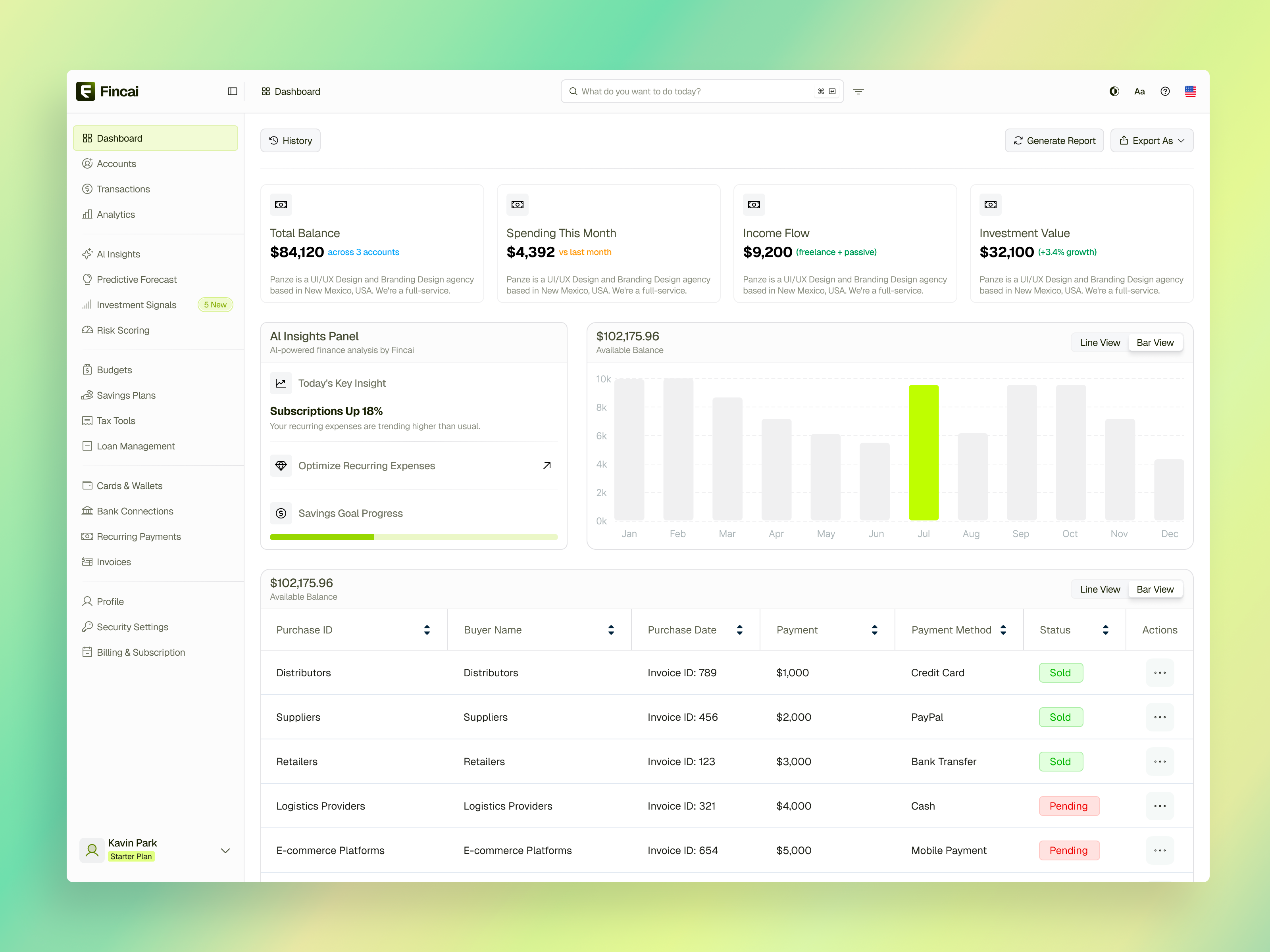Expand the Export As dropdown
Viewport: 1270px width, 952px height.
click(x=1152, y=140)
